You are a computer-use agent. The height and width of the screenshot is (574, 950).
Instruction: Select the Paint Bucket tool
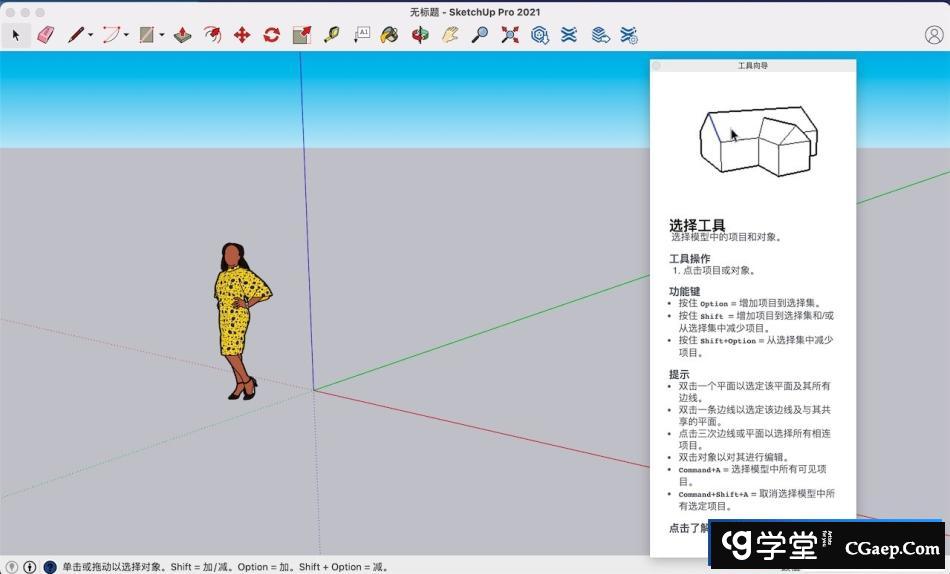(390, 35)
